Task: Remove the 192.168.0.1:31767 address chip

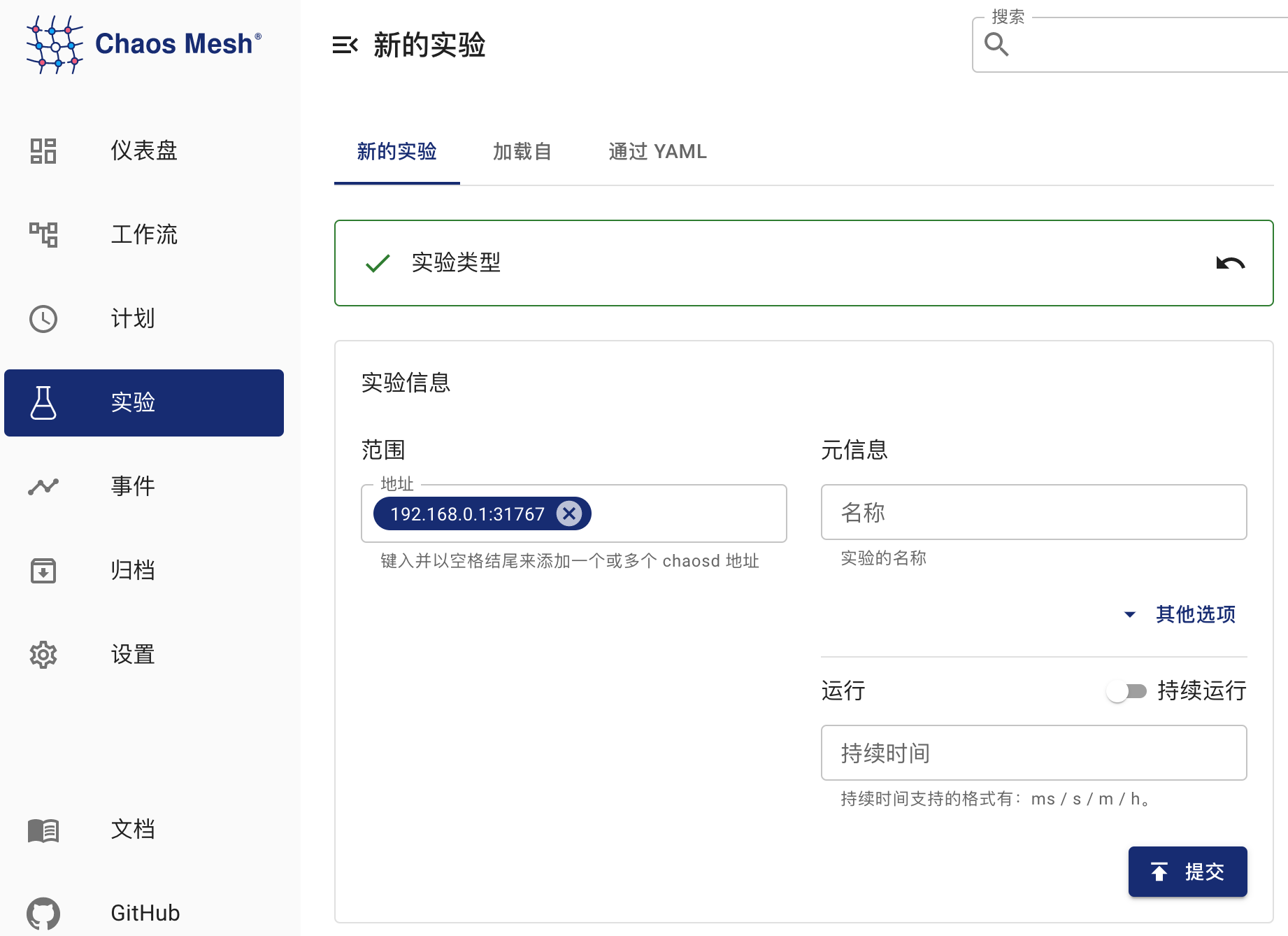Action: [x=570, y=513]
